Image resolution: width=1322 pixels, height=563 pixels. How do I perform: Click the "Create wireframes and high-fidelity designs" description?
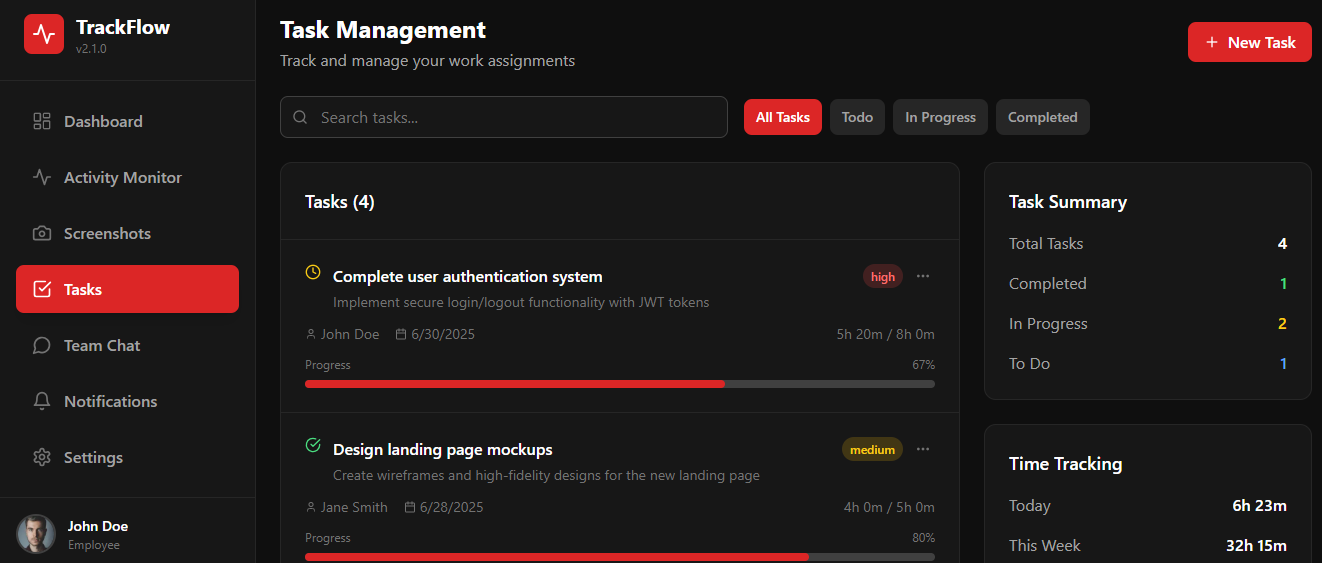[546, 475]
